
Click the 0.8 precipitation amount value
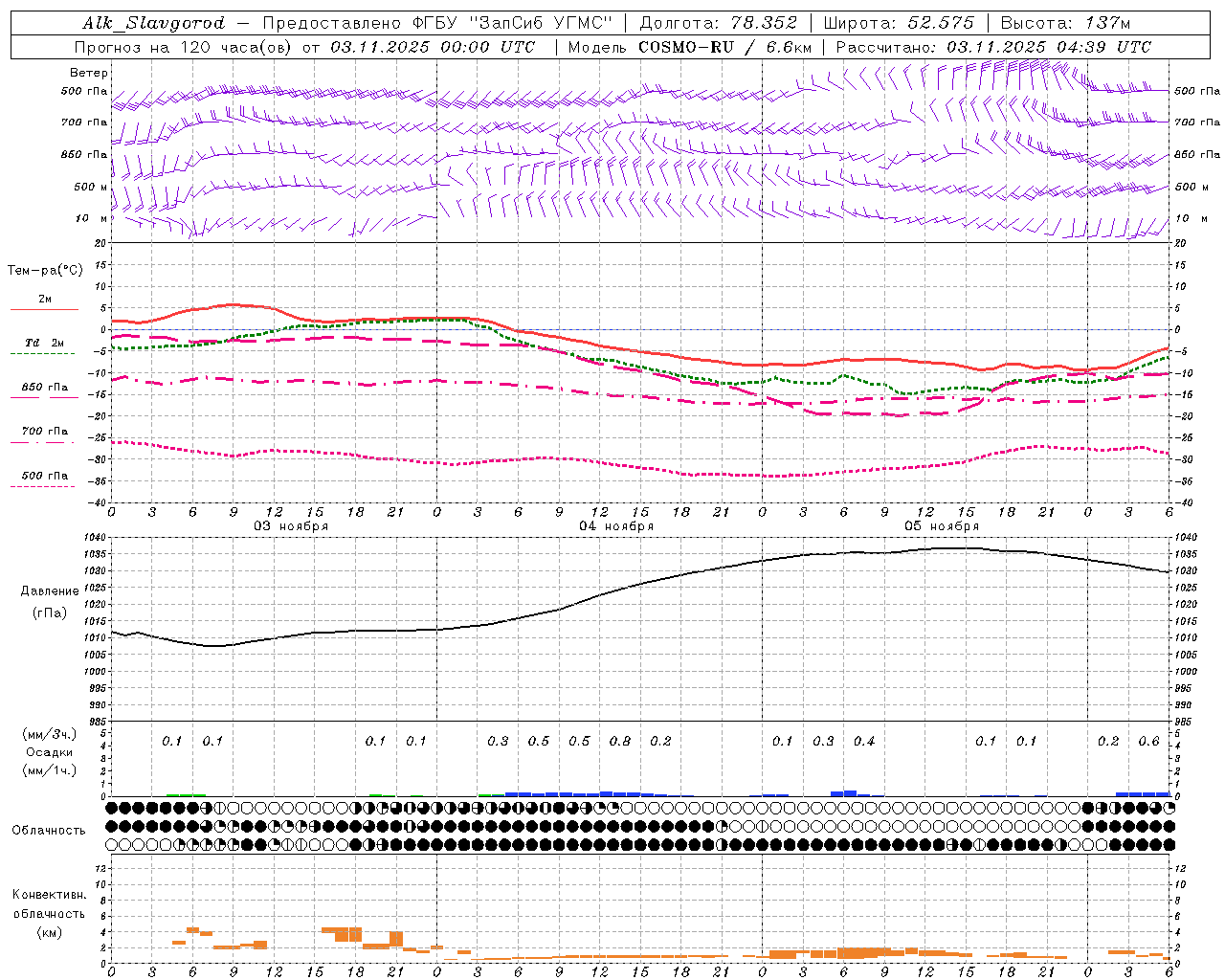620,741
